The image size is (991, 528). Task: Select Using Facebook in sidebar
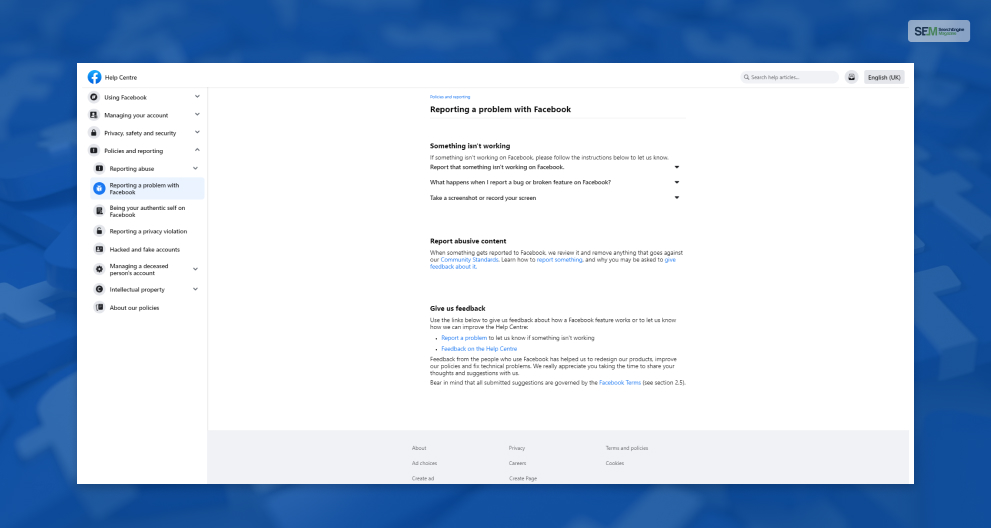(125, 97)
